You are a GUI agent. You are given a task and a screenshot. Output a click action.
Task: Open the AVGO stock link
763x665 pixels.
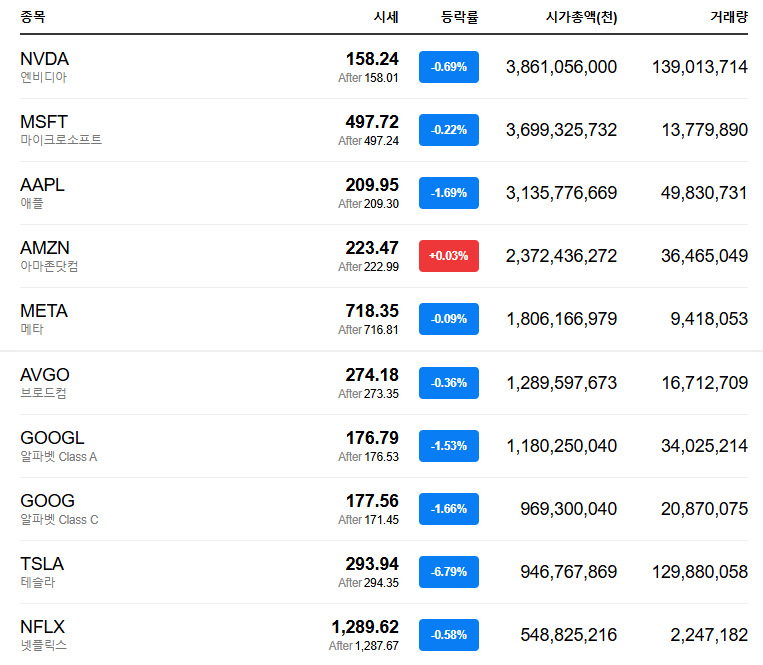[x=45, y=375]
